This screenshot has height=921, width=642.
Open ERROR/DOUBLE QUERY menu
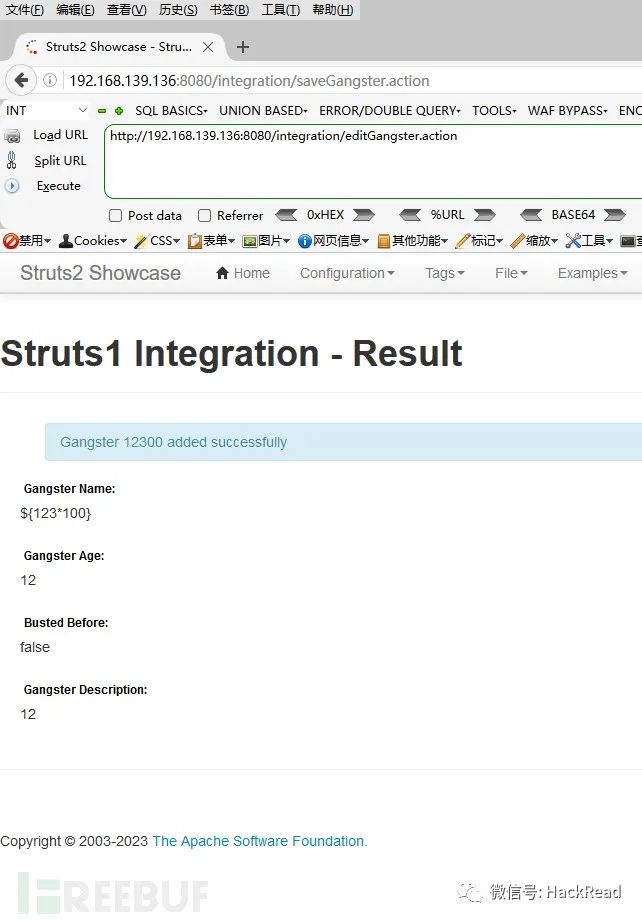pyautogui.click(x=389, y=110)
